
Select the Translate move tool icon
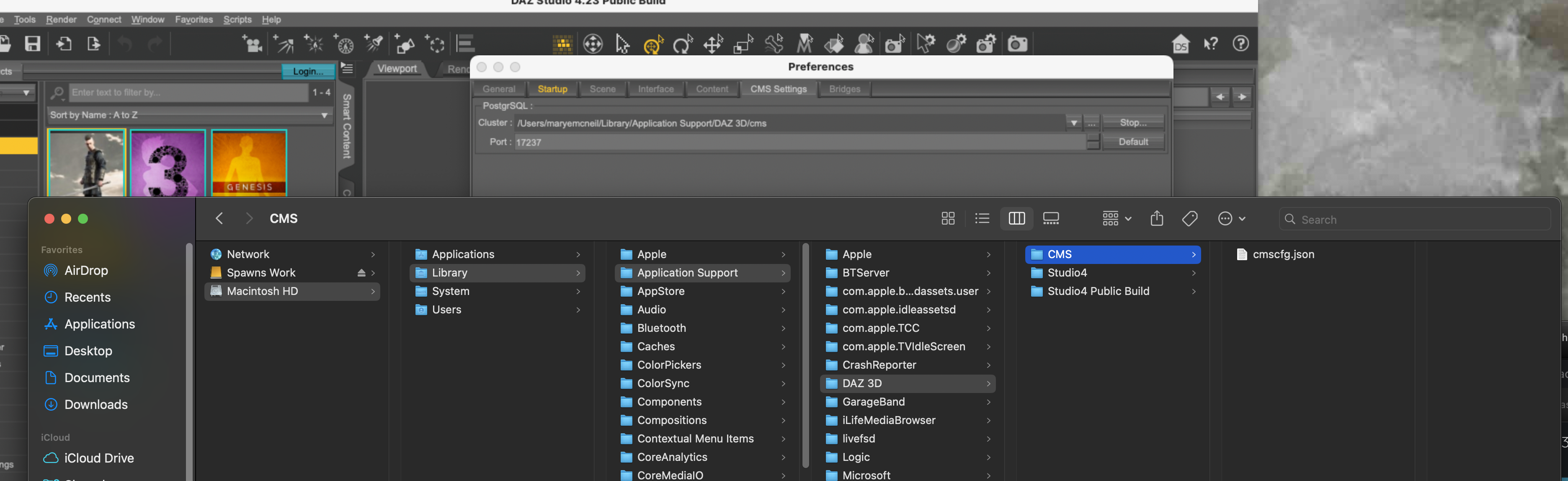point(713,44)
